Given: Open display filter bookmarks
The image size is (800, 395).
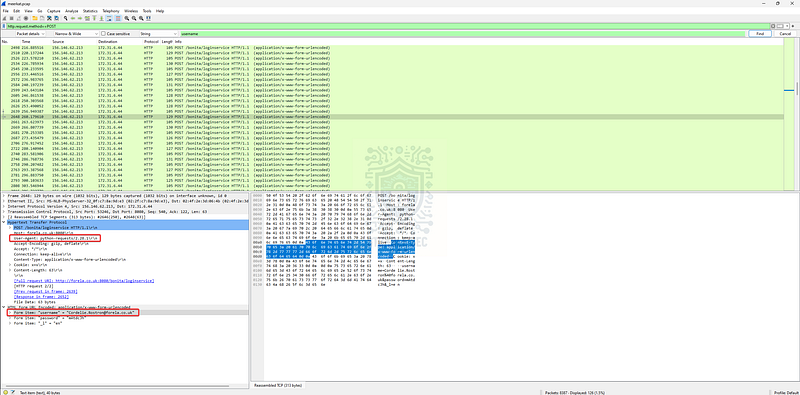Looking at the screenshot, I should [x=4, y=26].
